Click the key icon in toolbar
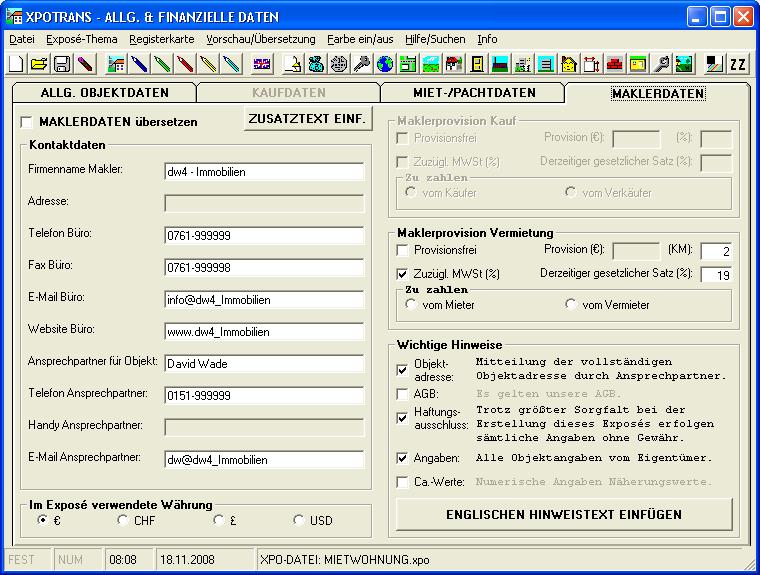Viewport: 760px width, 575px height. (361, 64)
